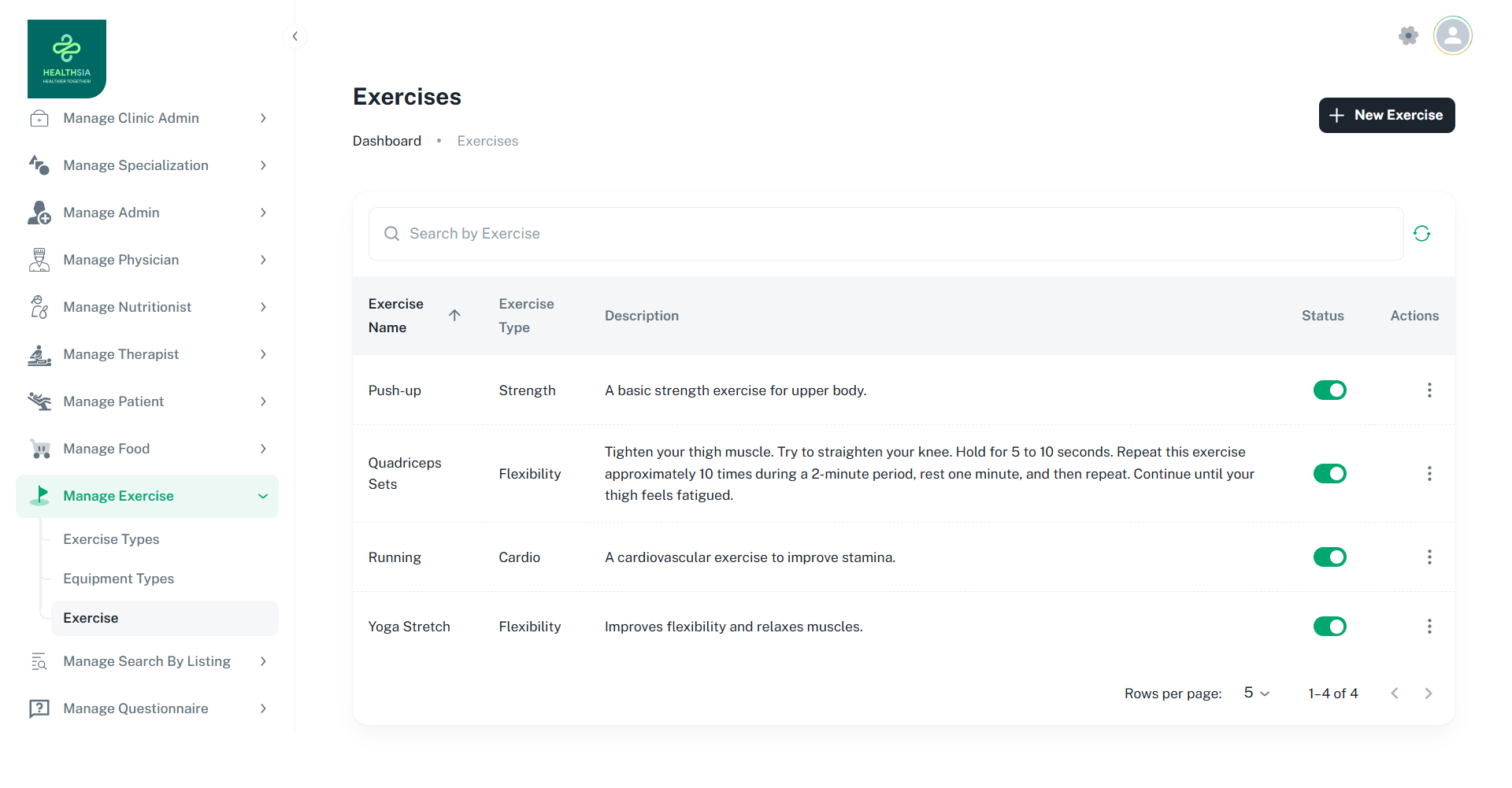The image size is (1512, 788).
Task: Open three-dot menu for Yoga Stretch
Action: [x=1429, y=627]
